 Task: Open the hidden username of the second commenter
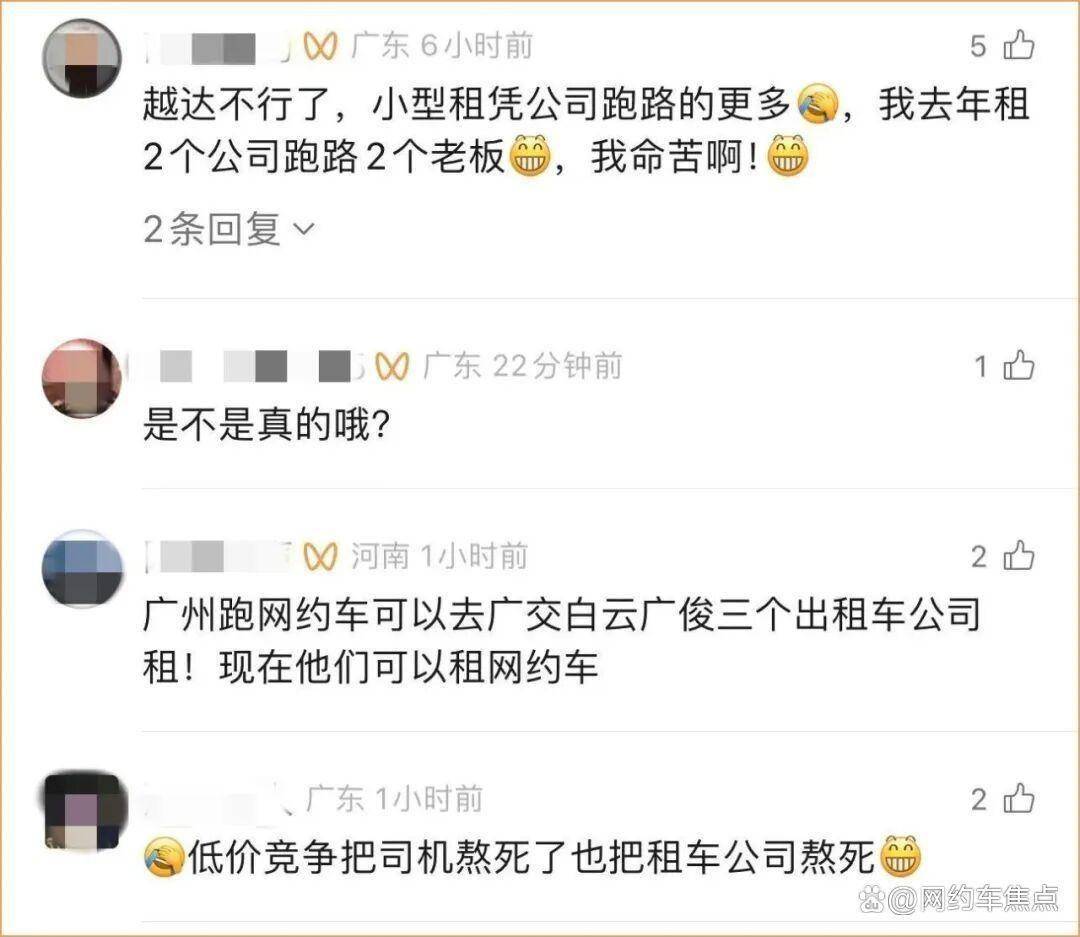(255, 367)
